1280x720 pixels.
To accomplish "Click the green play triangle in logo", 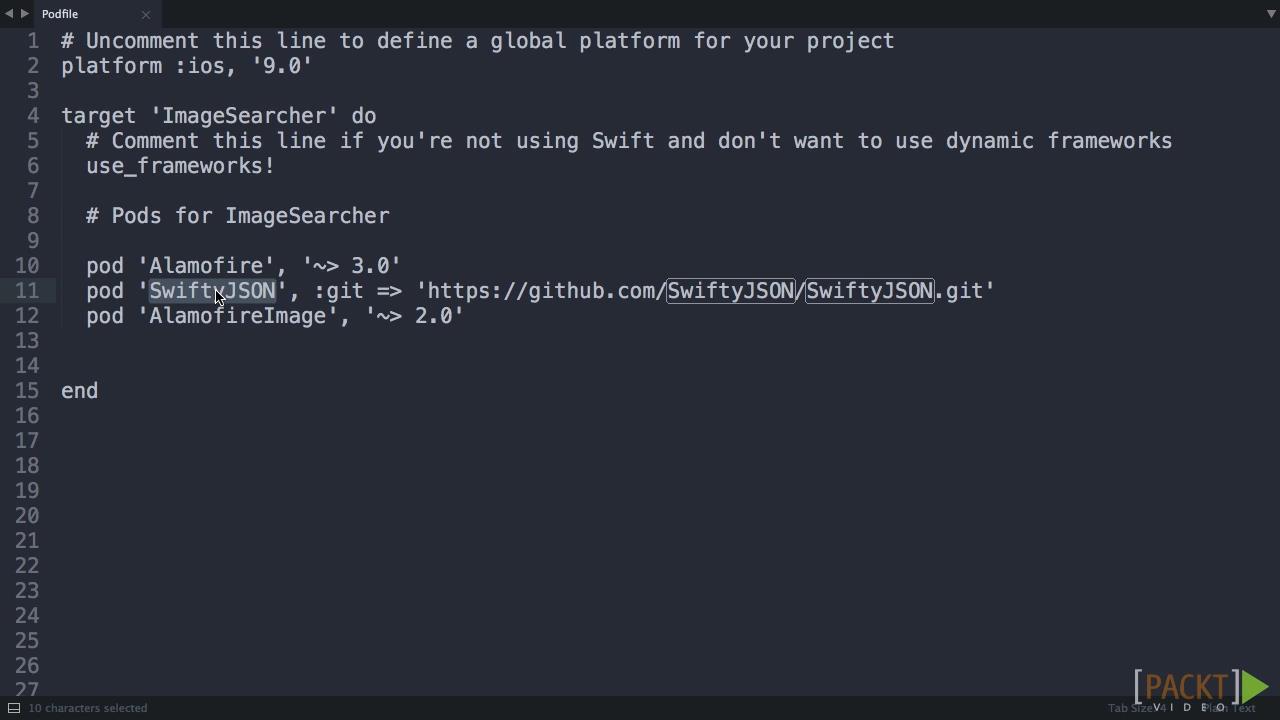I will [x=1255, y=686].
